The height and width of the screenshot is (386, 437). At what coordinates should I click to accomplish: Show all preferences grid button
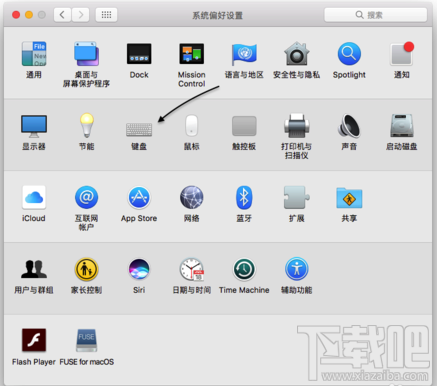tap(106, 15)
